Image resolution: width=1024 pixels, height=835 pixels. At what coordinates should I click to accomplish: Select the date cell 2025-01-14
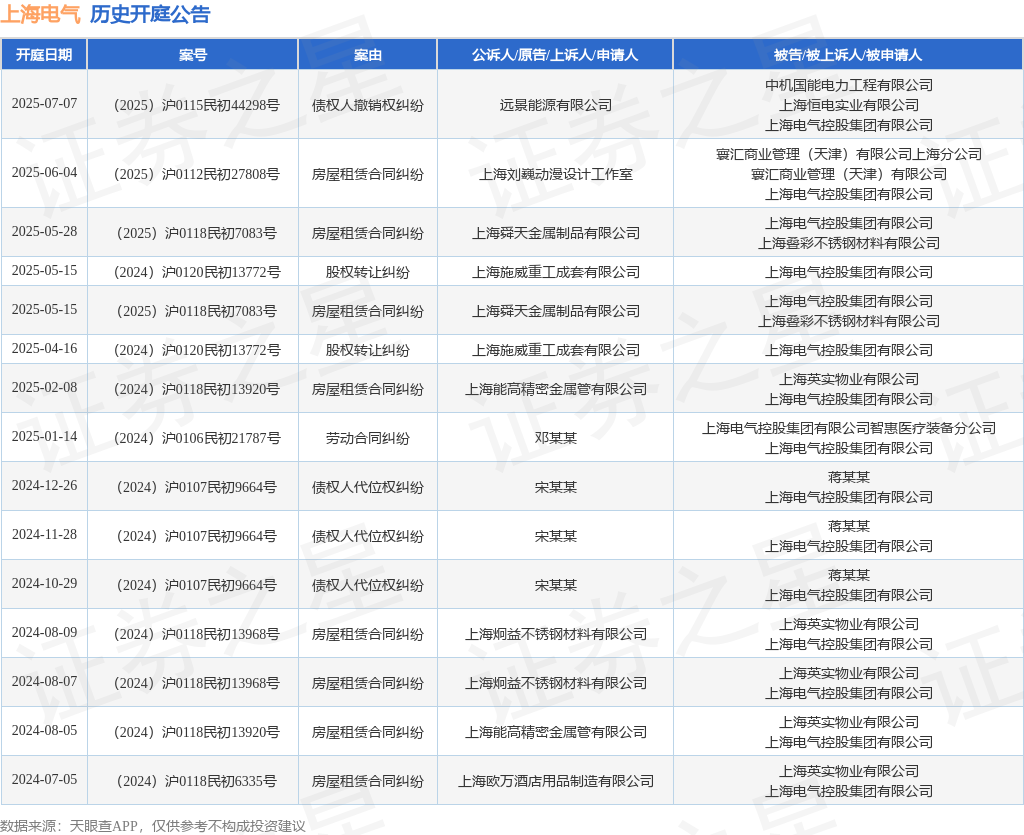(44, 437)
